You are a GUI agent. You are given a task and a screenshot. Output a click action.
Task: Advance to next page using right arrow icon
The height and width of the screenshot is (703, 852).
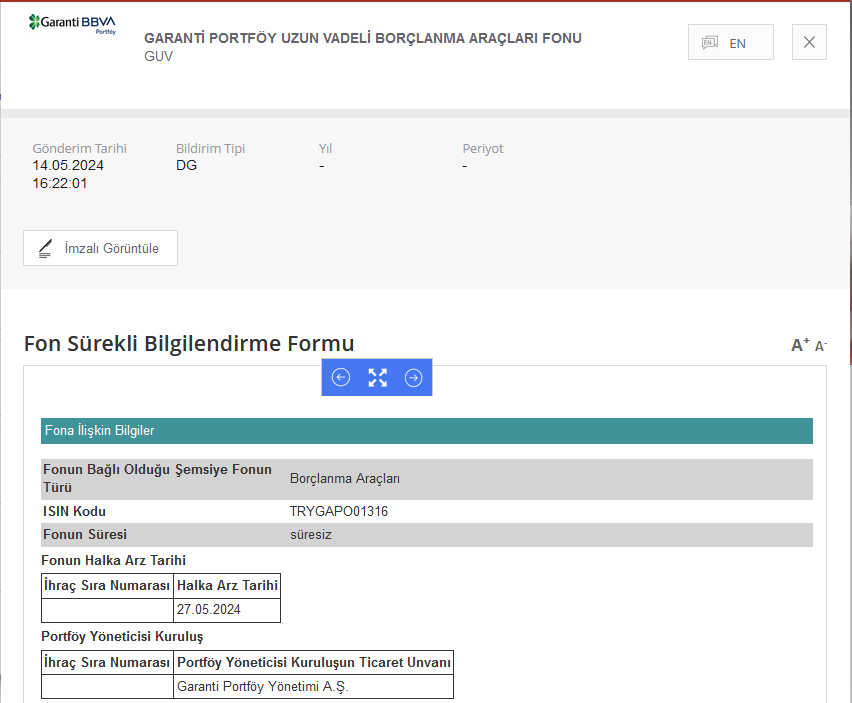coord(413,377)
